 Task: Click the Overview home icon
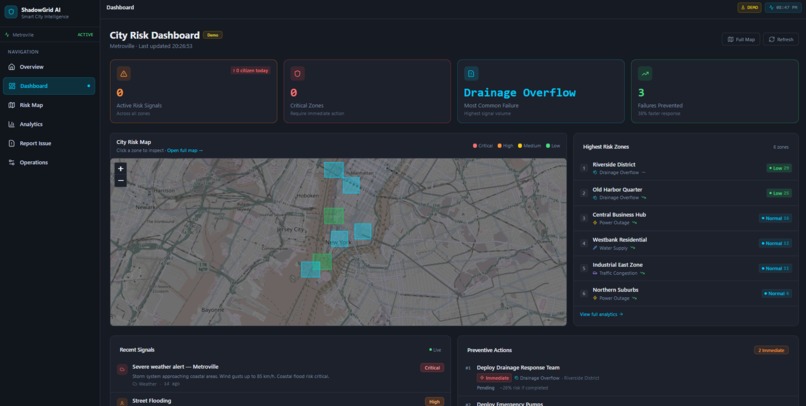(x=12, y=67)
